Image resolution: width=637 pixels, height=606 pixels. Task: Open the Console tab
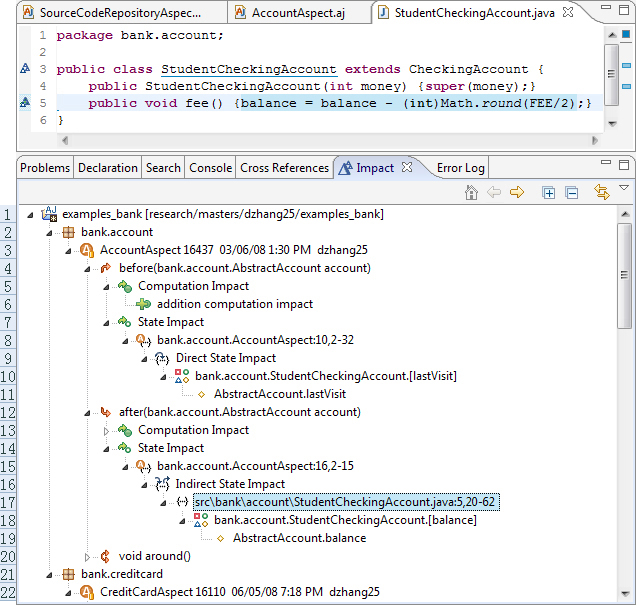pyautogui.click(x=210, y=168)
